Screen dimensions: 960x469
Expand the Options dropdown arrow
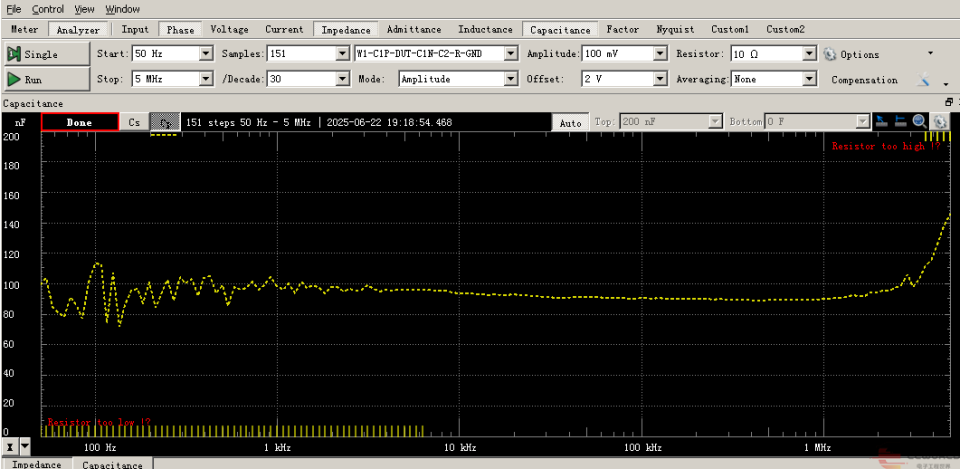[x=931, y=54]
